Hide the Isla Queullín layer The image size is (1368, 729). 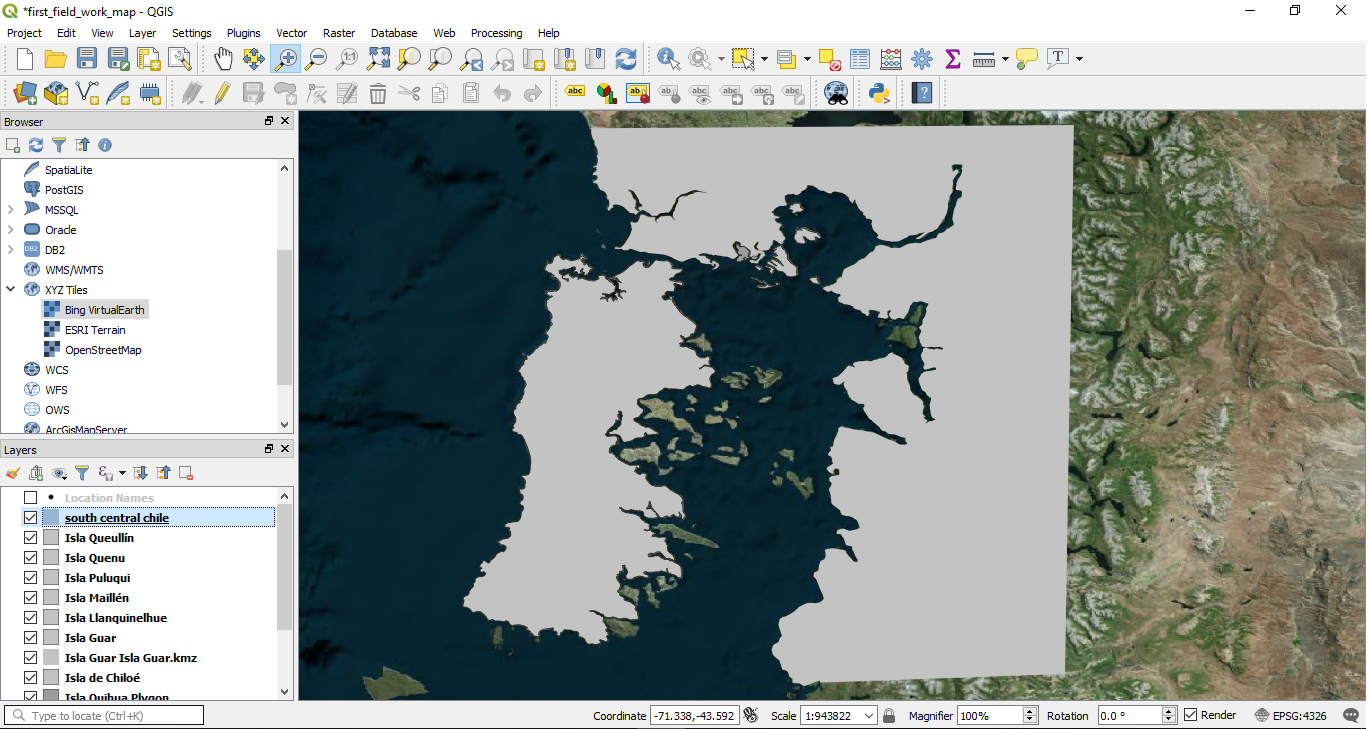[31, 538]
